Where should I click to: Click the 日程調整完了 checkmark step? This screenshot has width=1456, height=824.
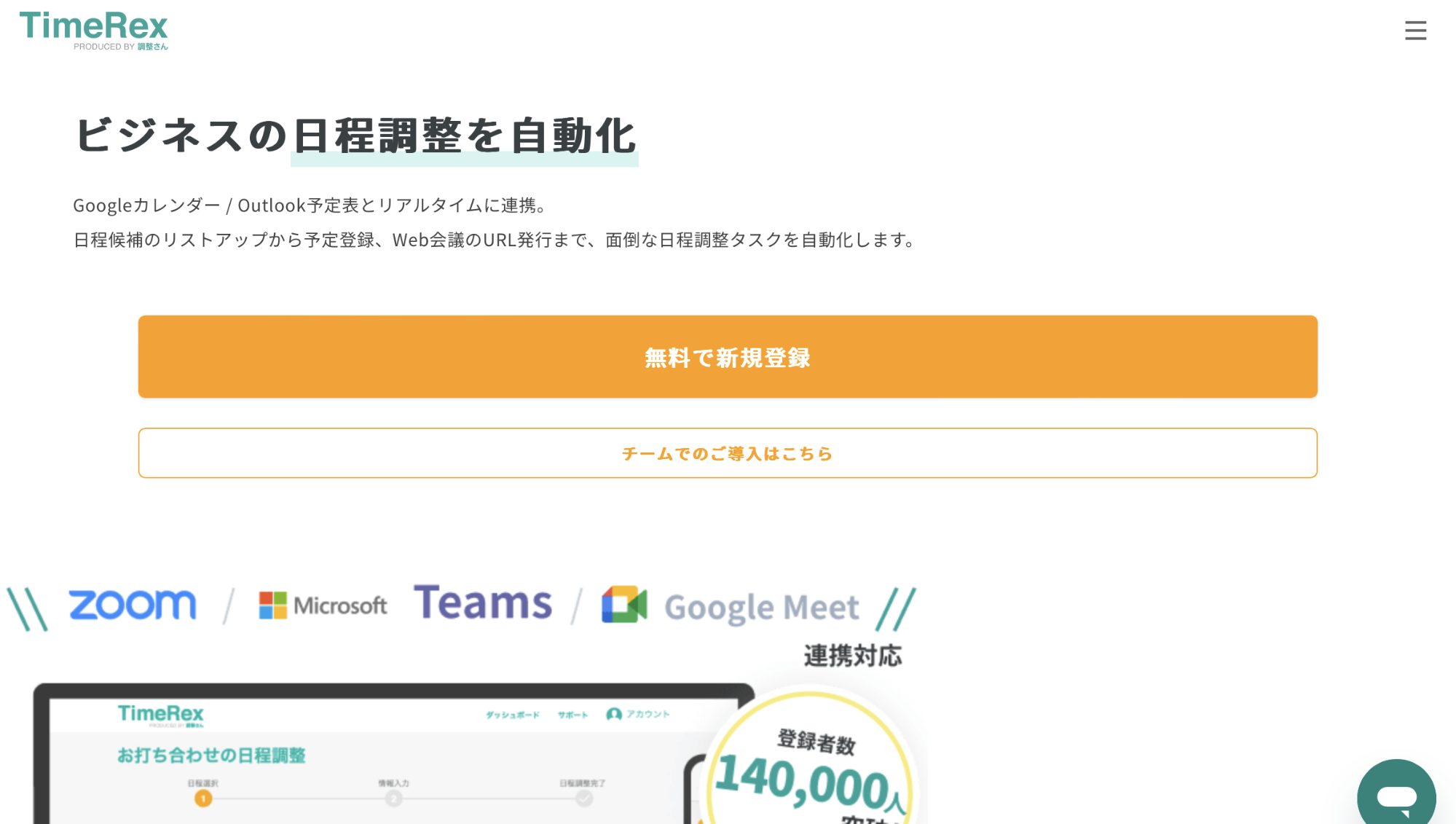[584, 798]
